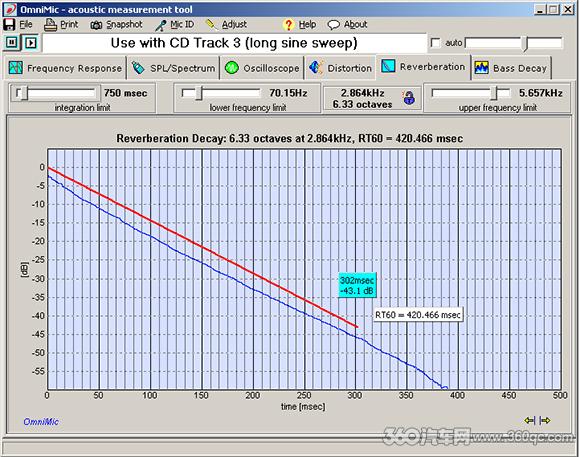Screen dimensions: 580x457
Task: Click the integration limit slider handle
Action: point(23,93)
